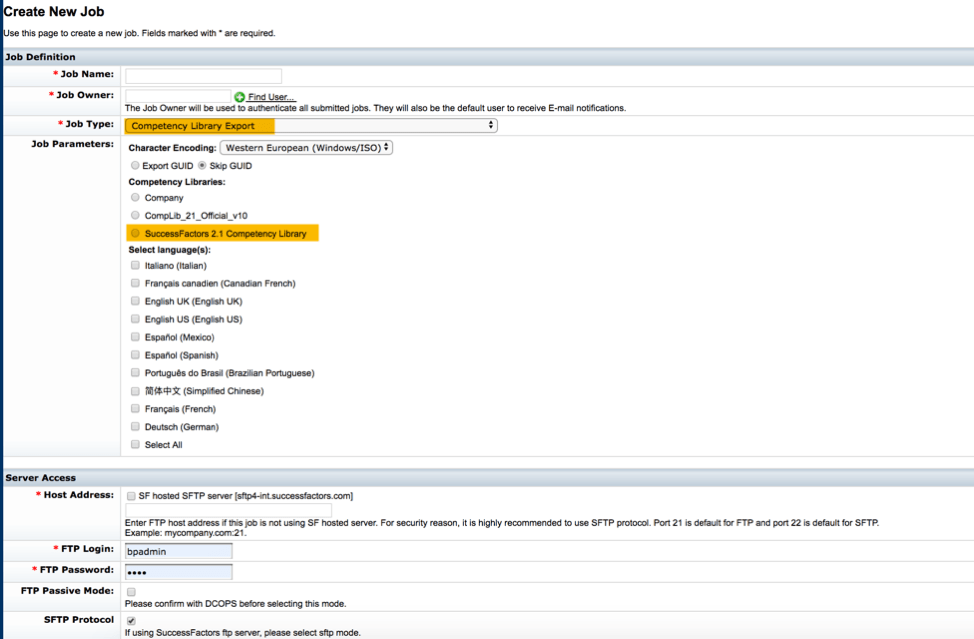The width and height of the screenshot is (974, 639).
Task: Click the Job Owner input field
Action: pos(177,96)
